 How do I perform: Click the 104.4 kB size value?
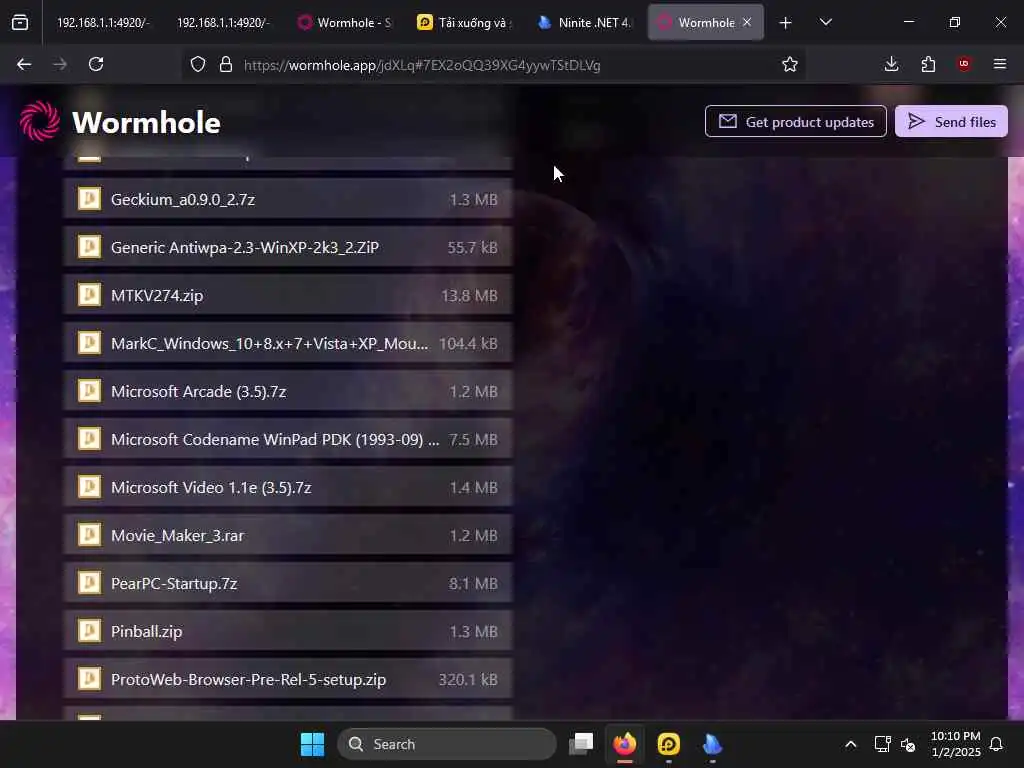pyautogui.click(x=468, y=344)
